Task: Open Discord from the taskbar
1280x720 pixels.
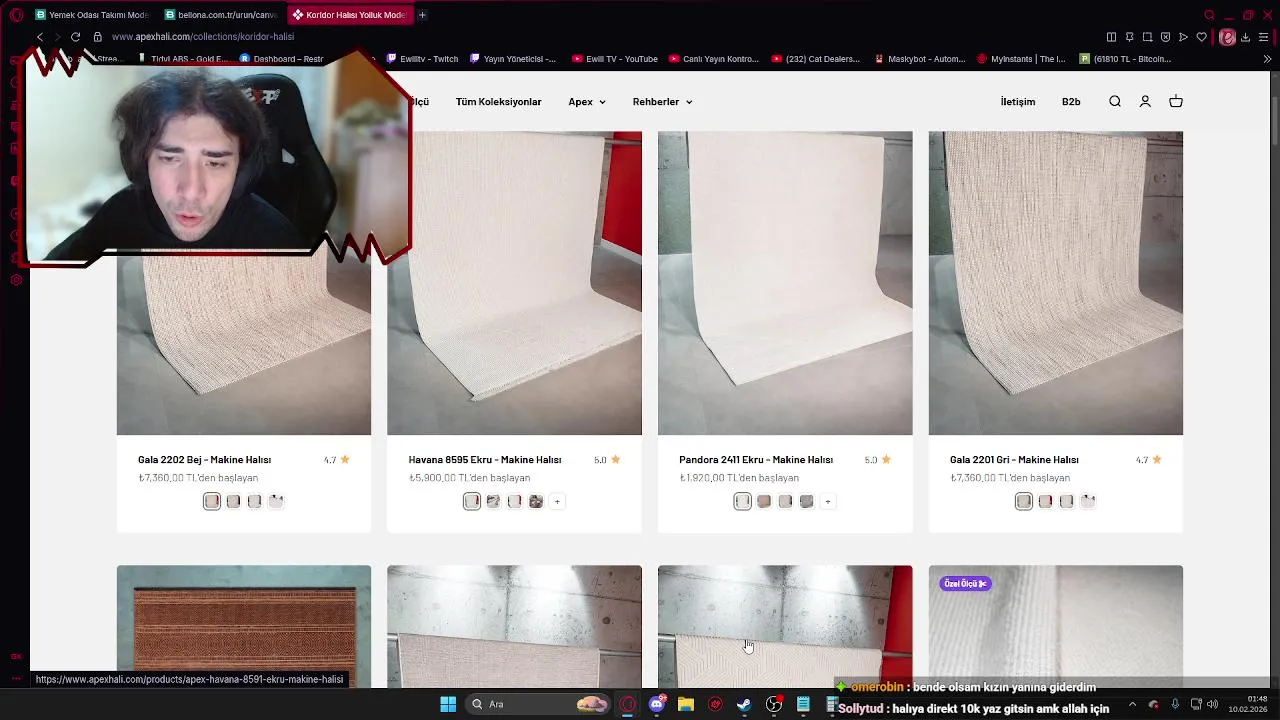Action: coord(657,704)
